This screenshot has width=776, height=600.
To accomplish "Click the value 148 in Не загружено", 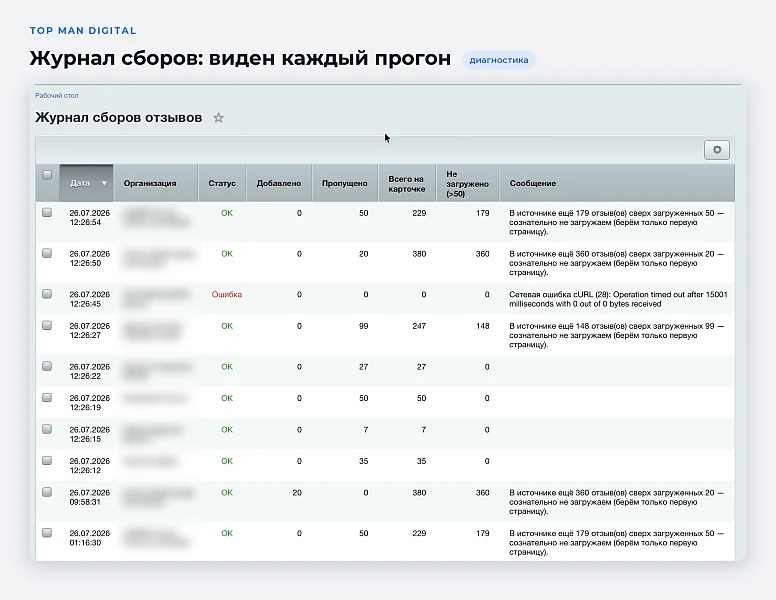I will point(483,326).
